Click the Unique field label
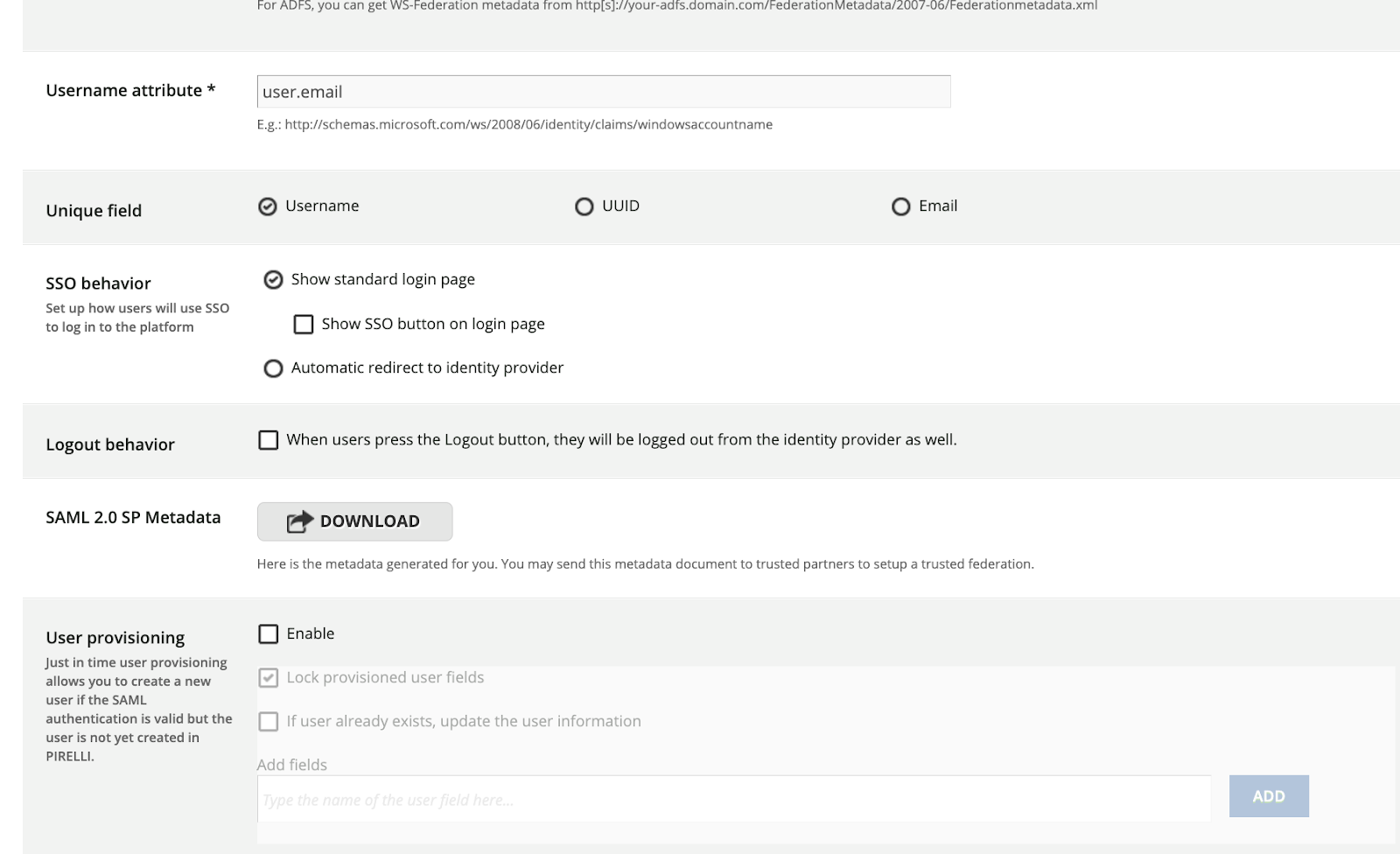The height and width of the screenshot is (854, 1400). (94, 211)
